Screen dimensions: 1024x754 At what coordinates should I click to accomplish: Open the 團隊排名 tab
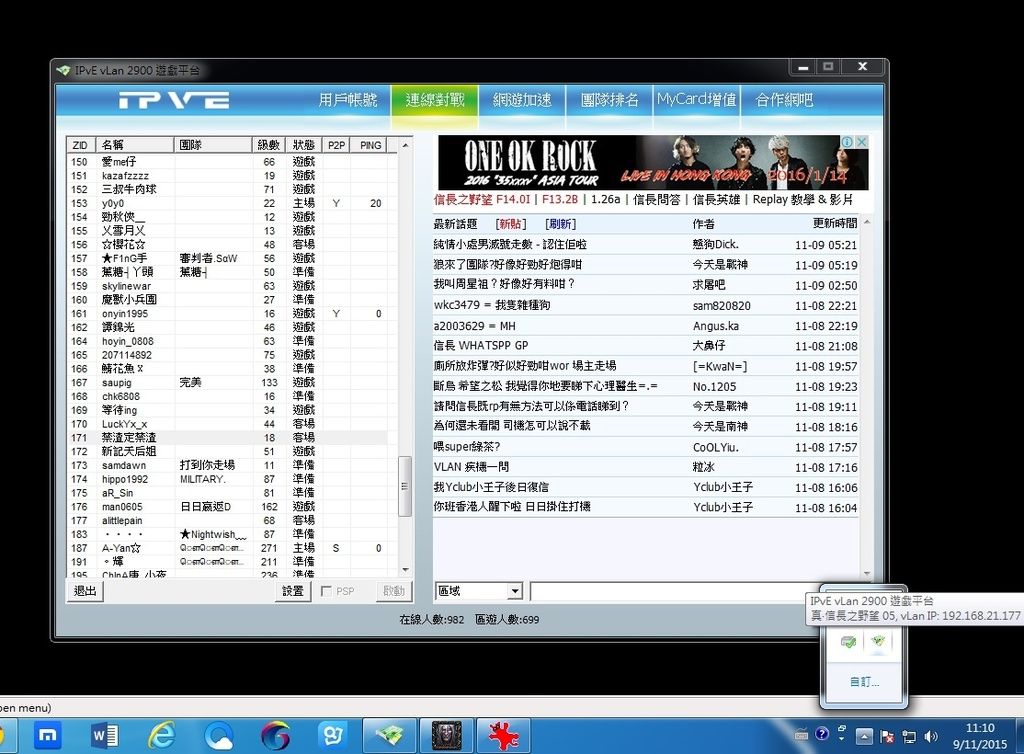point(609,100)
